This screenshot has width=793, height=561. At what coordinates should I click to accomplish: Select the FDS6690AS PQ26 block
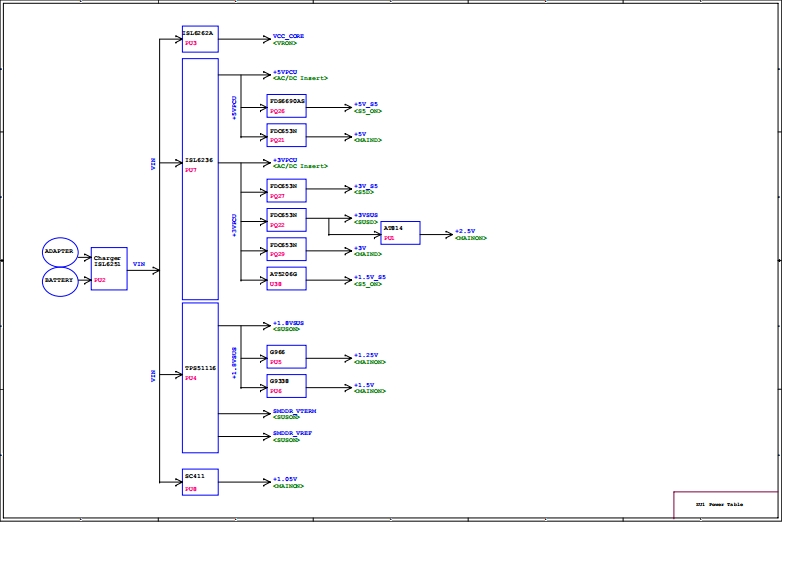(287, 106)
